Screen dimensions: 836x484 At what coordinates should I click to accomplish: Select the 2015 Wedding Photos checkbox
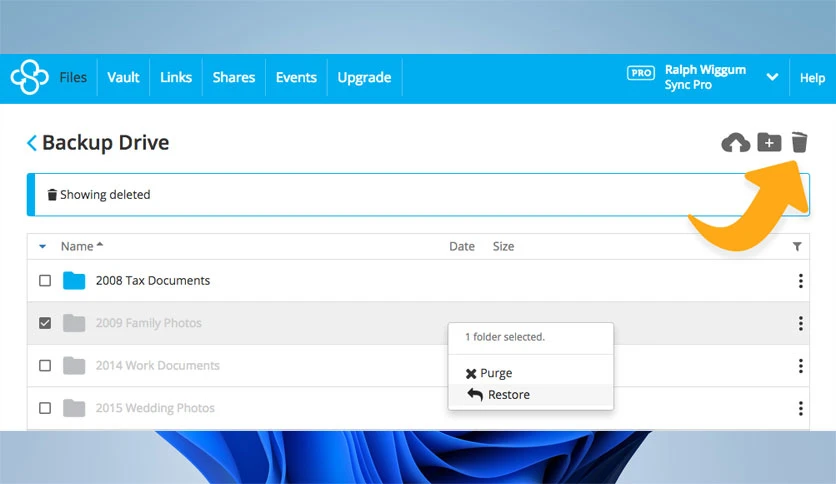[x=45, y=408]
